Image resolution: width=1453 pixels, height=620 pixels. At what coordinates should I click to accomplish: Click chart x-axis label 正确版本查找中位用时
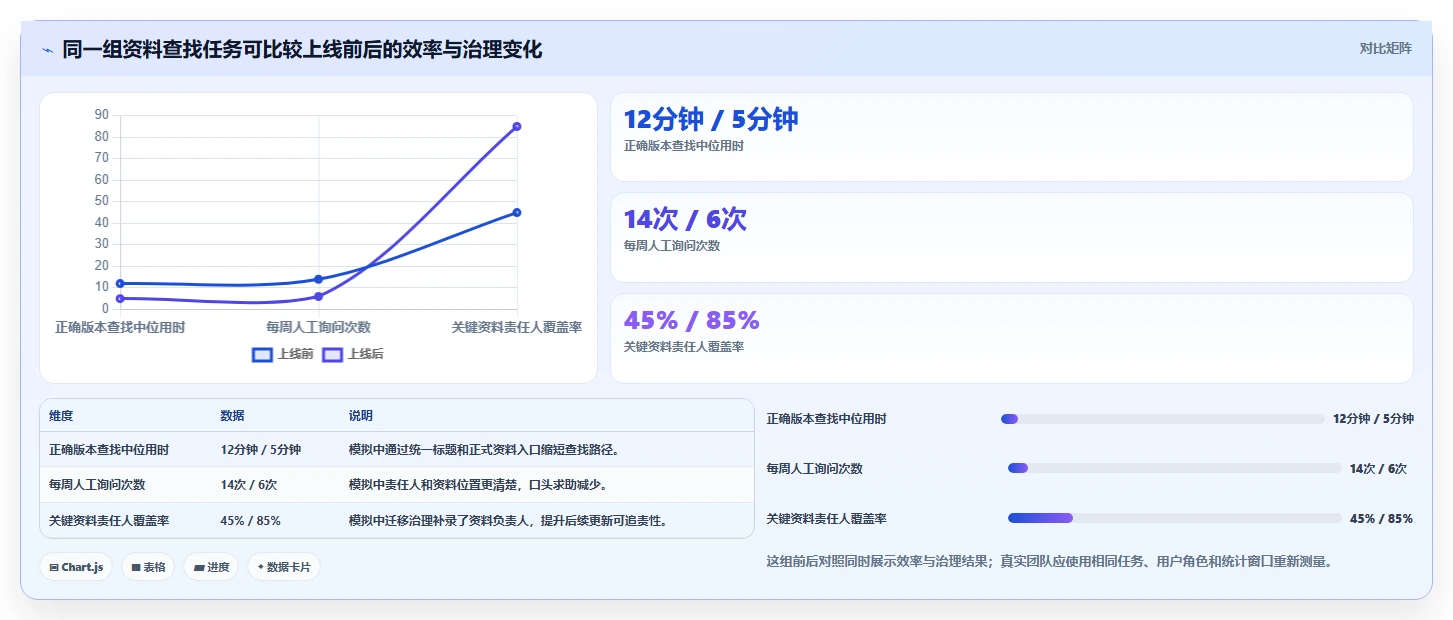[x=120, y=327]
